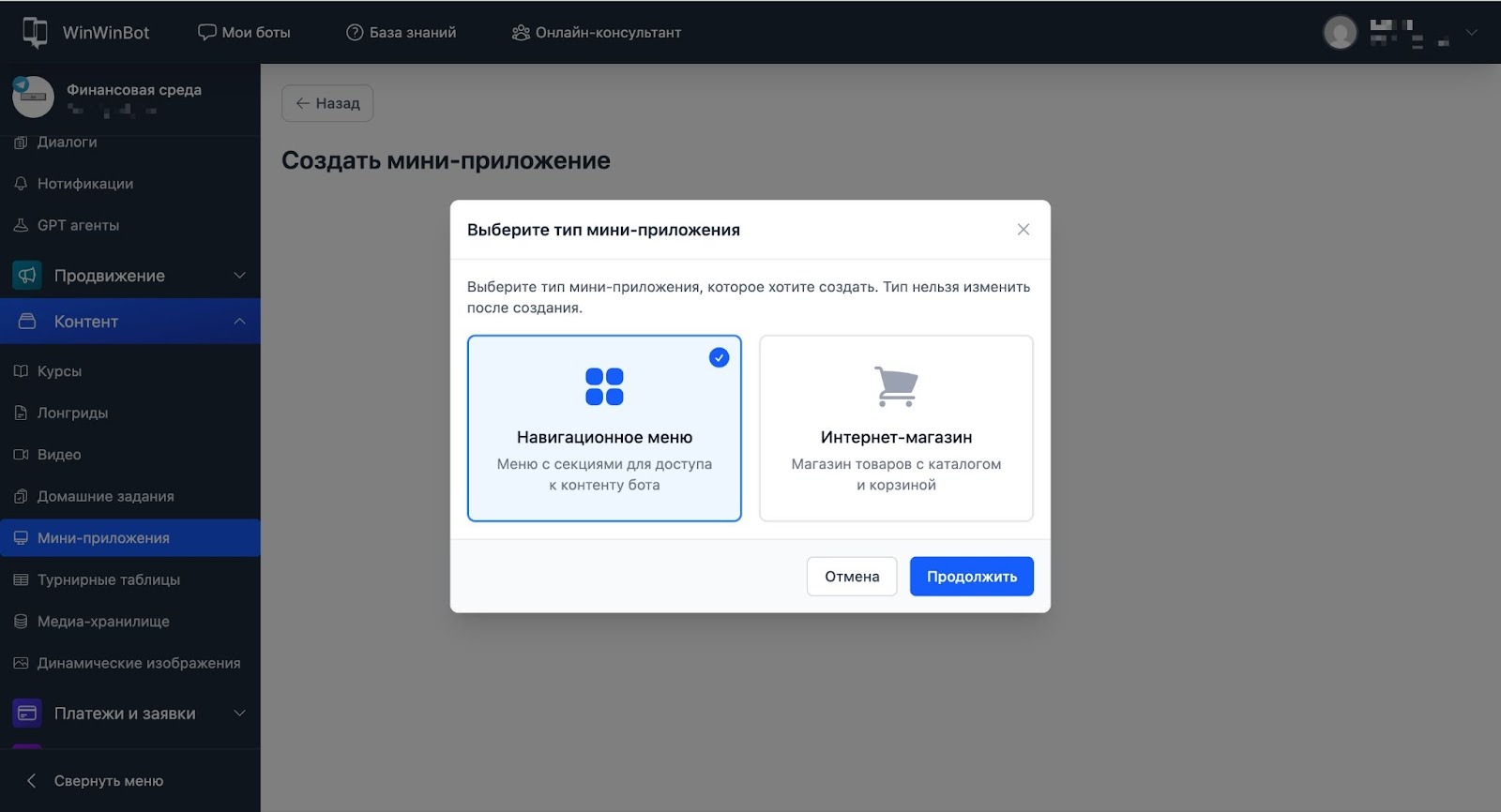Viewport: 1501px width, 812px height.
Task: Close the mini-app type dialog
Action: pyautogui.click(x=1023, y=230)
